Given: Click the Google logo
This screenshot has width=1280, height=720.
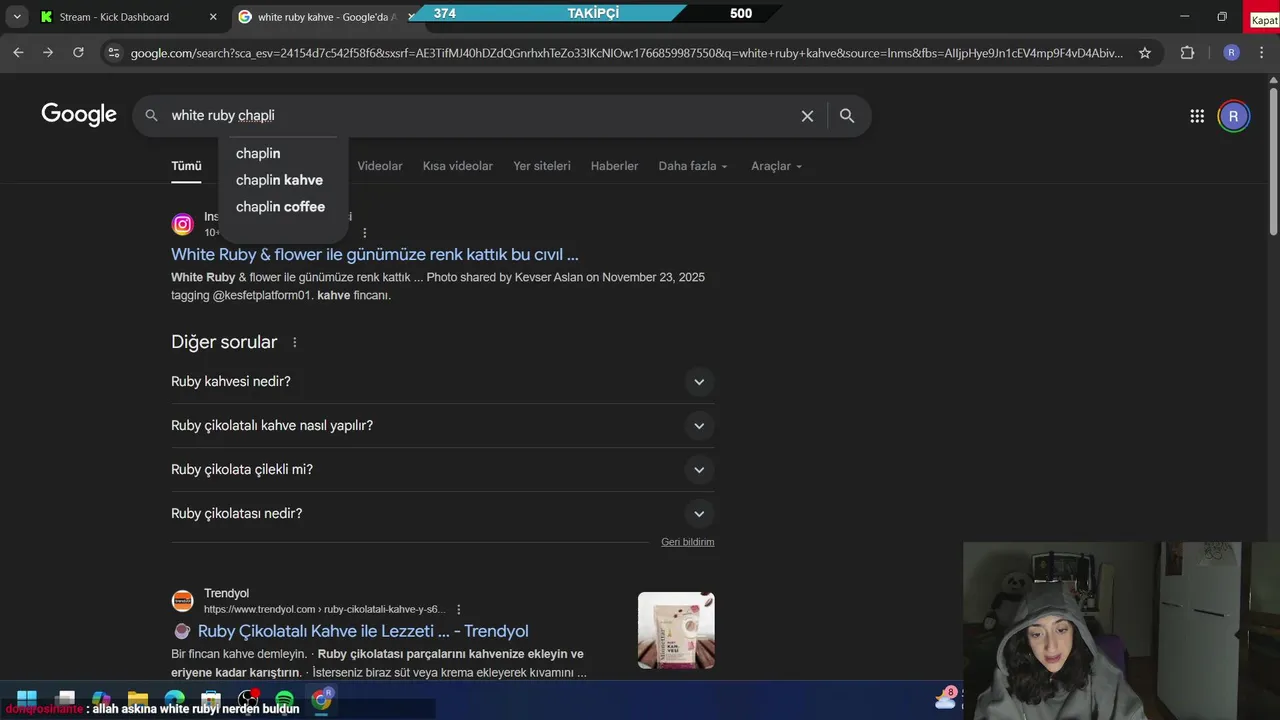Looking at the screenshot, I should coord(79,115).
